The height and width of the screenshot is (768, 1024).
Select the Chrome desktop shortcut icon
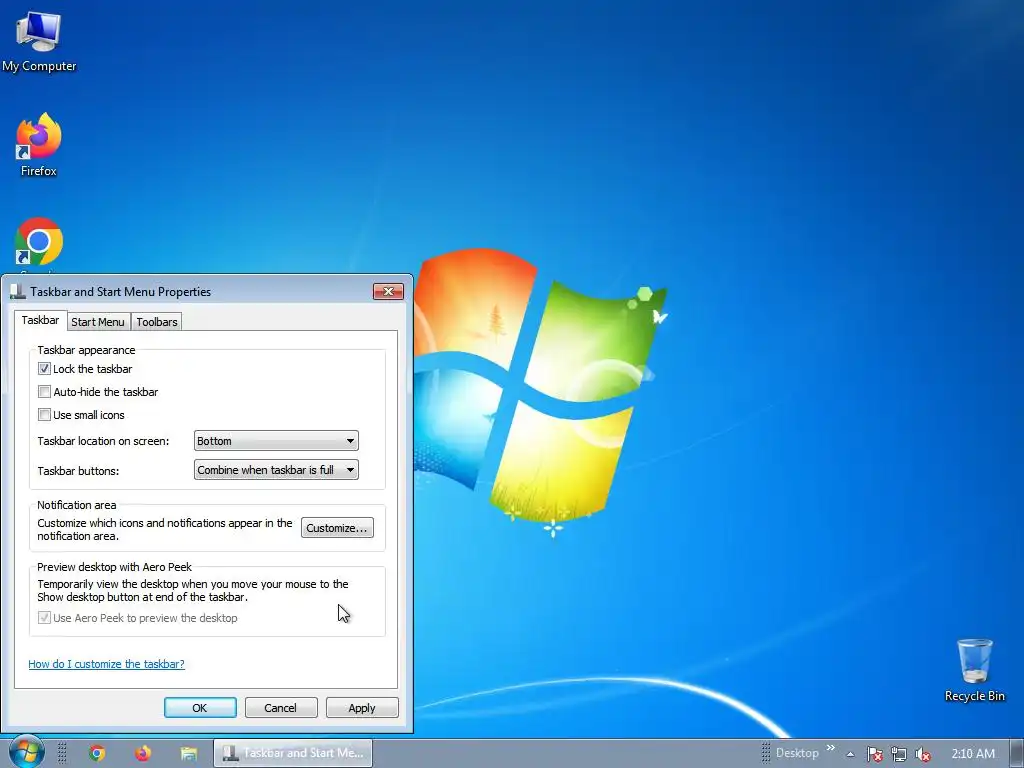[39, 243]
